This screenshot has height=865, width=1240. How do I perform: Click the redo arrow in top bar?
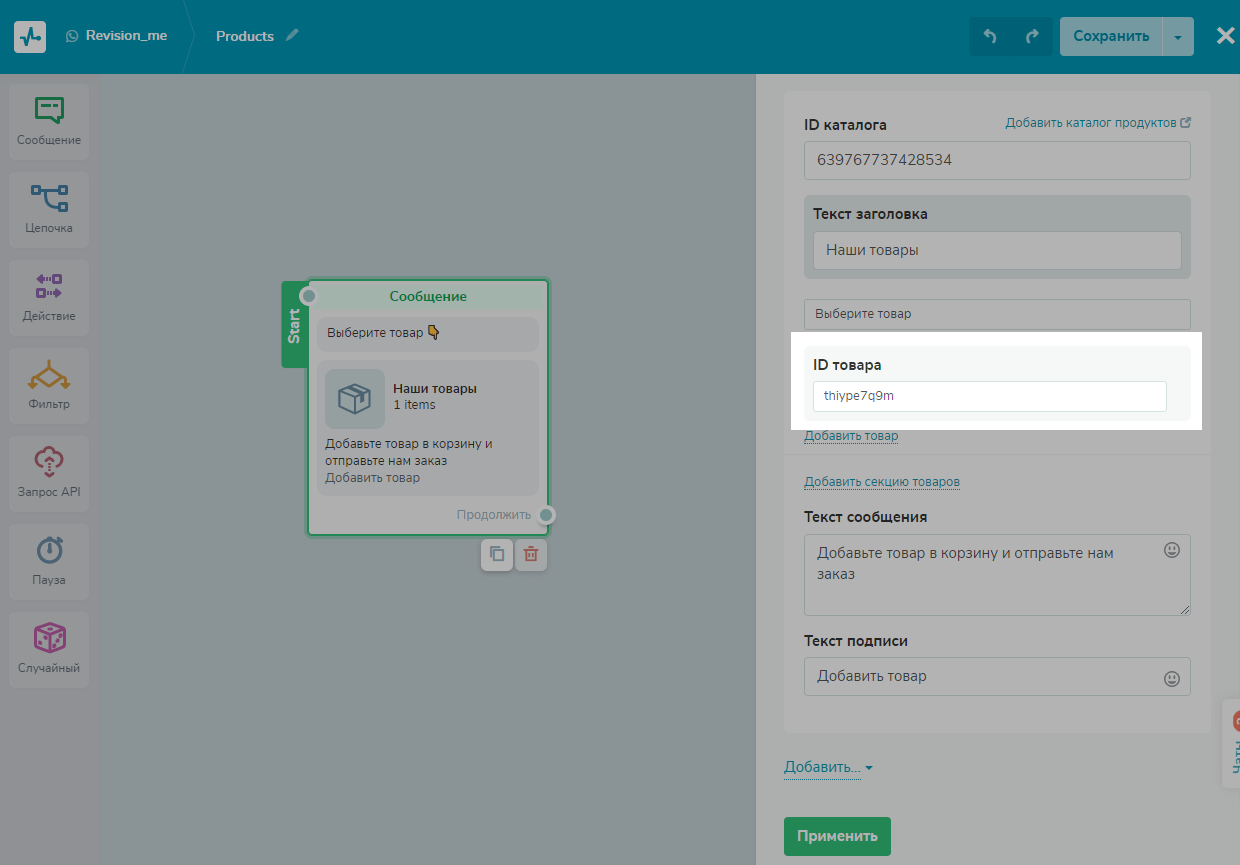[1032, 37]
